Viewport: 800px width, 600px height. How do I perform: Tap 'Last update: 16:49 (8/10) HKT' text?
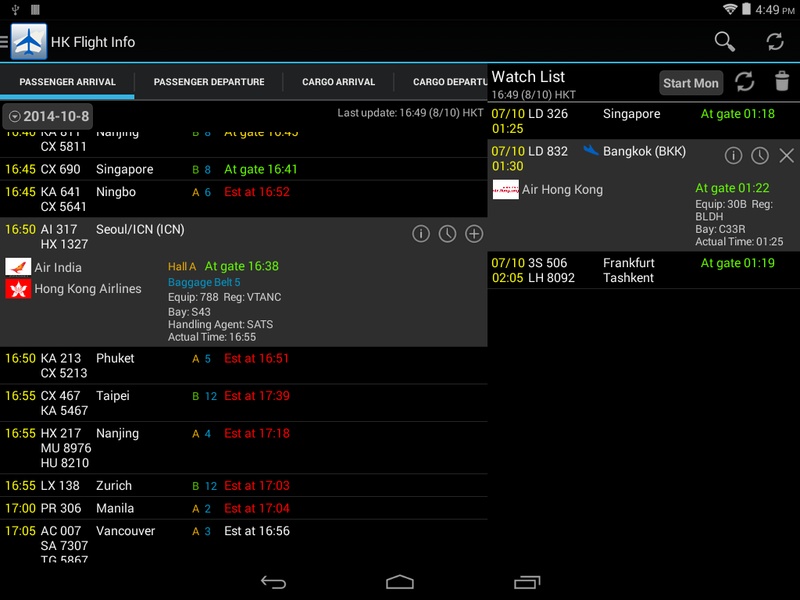(x=410, y=113)
